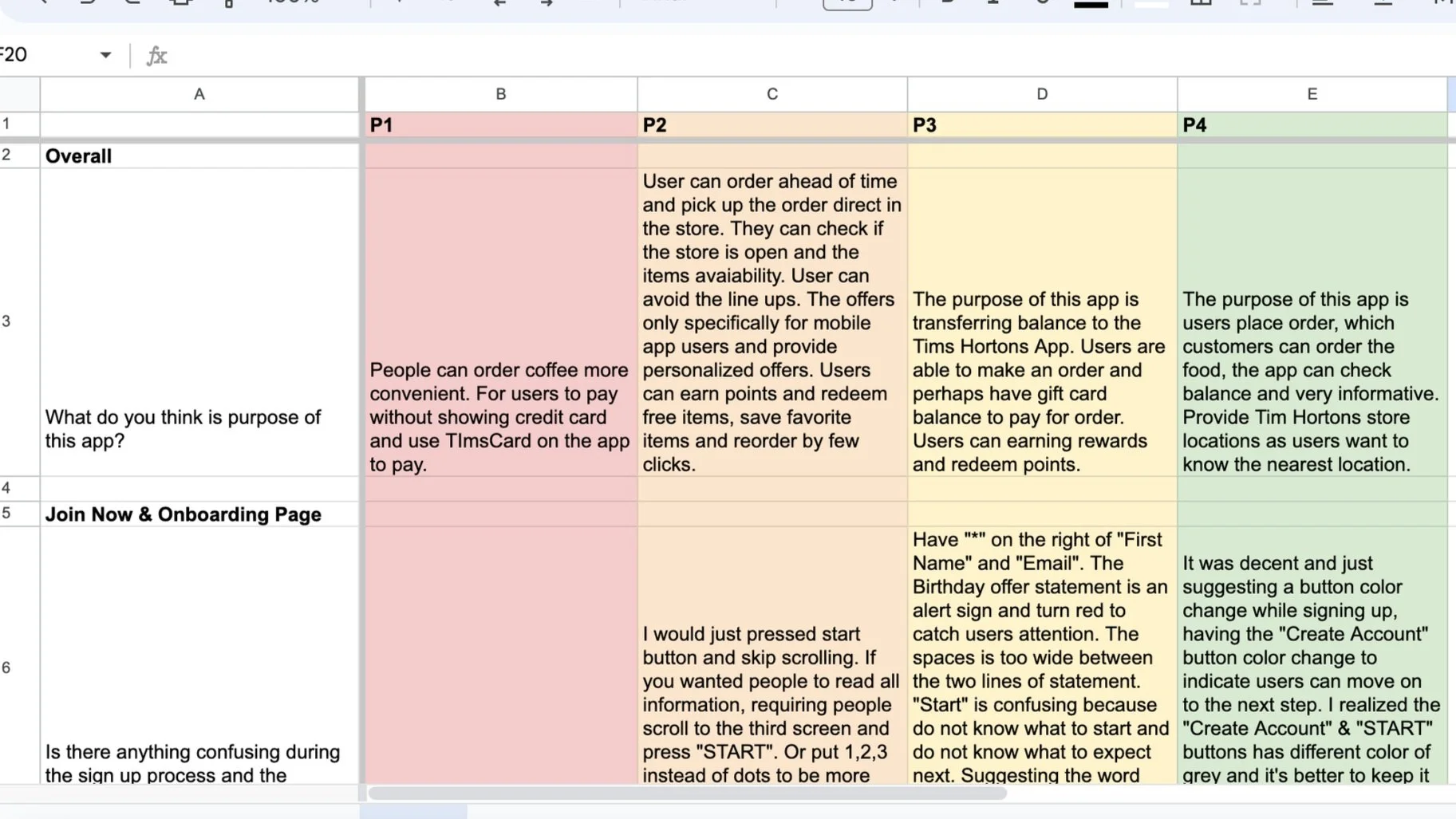Click the fx function icon
This screenshot has height=819, width=1456.
(x=156, y=56)
